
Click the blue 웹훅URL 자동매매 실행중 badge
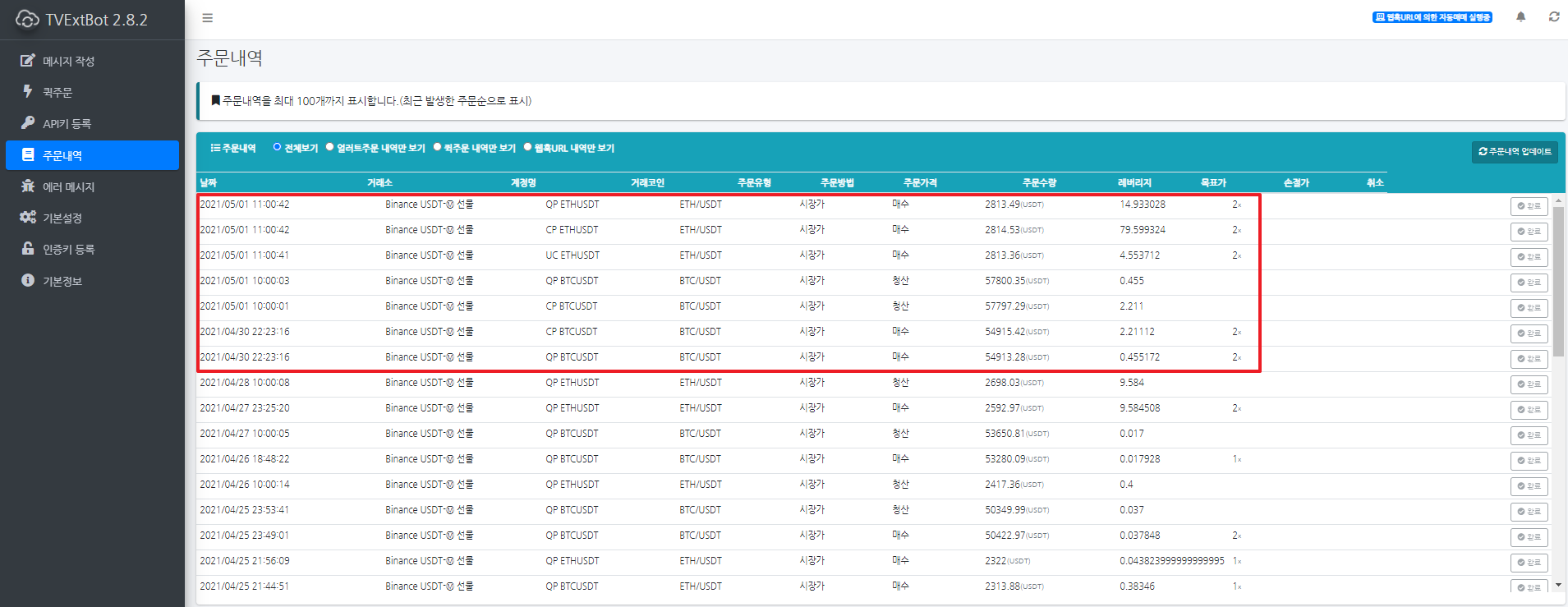tap(1432, 17)
